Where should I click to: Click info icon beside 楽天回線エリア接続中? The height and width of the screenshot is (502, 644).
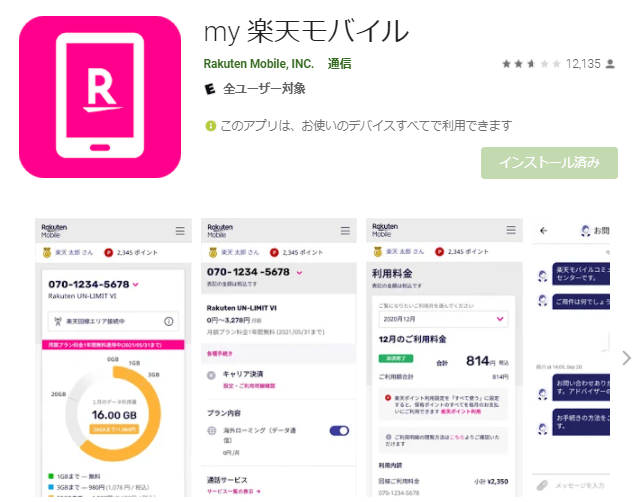[169, 321]
